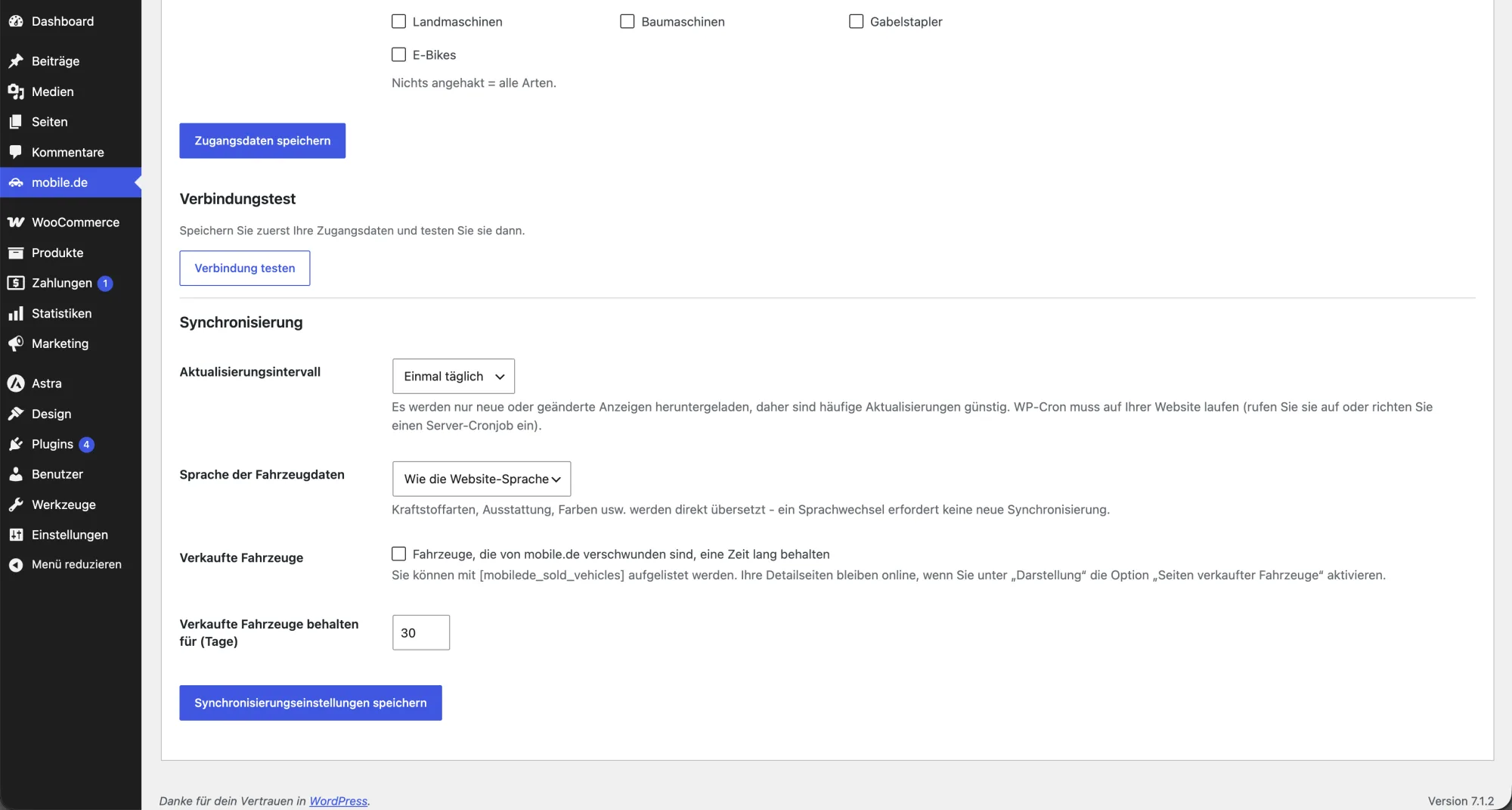Click the Plugins update count badge
The height and width of the screenshot is (810, 1512).
click(87, 445)
